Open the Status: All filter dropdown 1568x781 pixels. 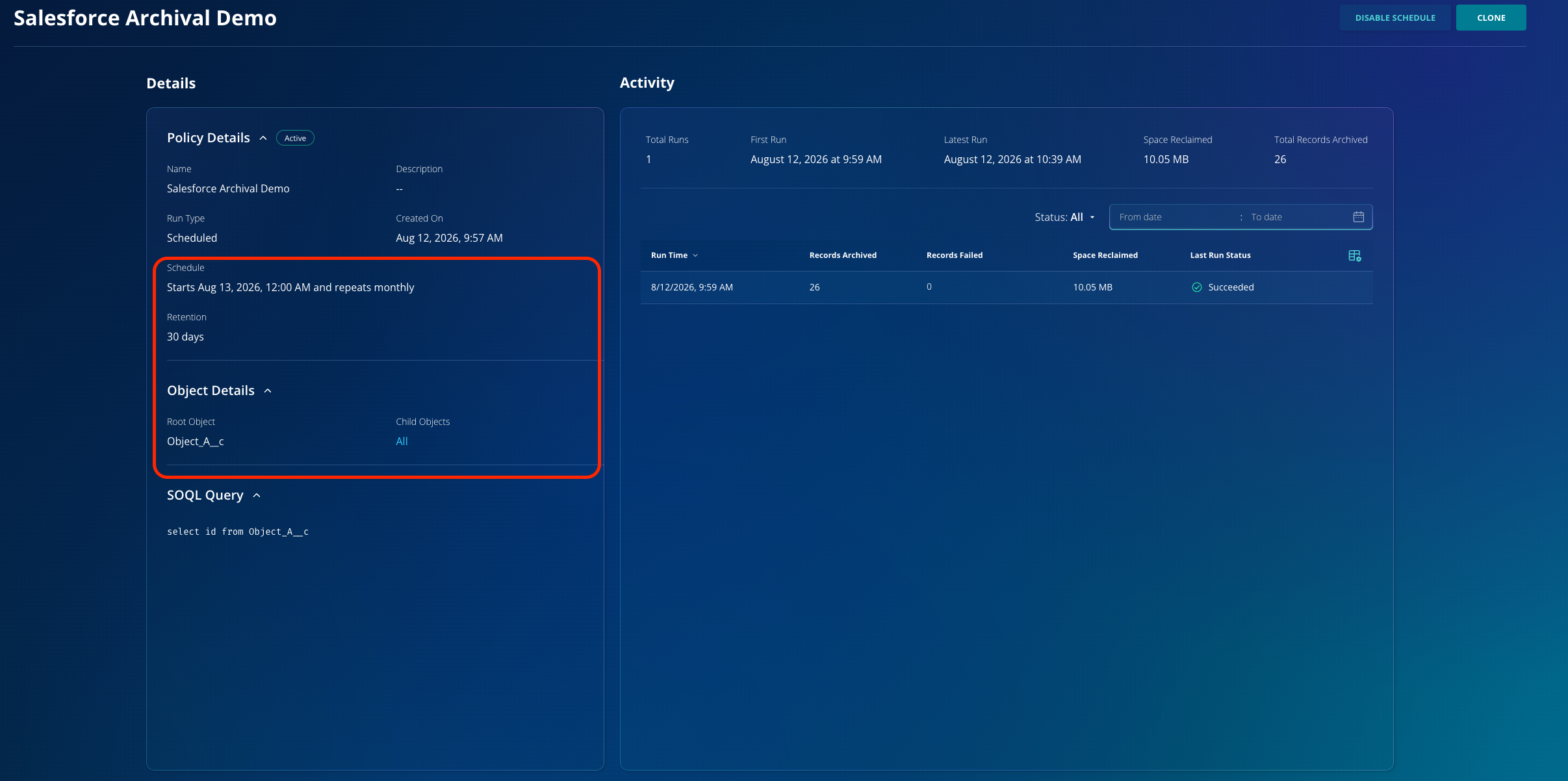1064,217
